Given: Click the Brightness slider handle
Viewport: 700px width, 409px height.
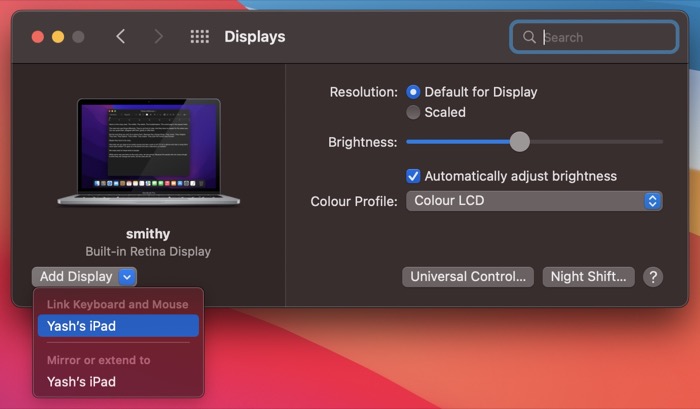Looking at the screenshot, I should (x=519, y=142).
